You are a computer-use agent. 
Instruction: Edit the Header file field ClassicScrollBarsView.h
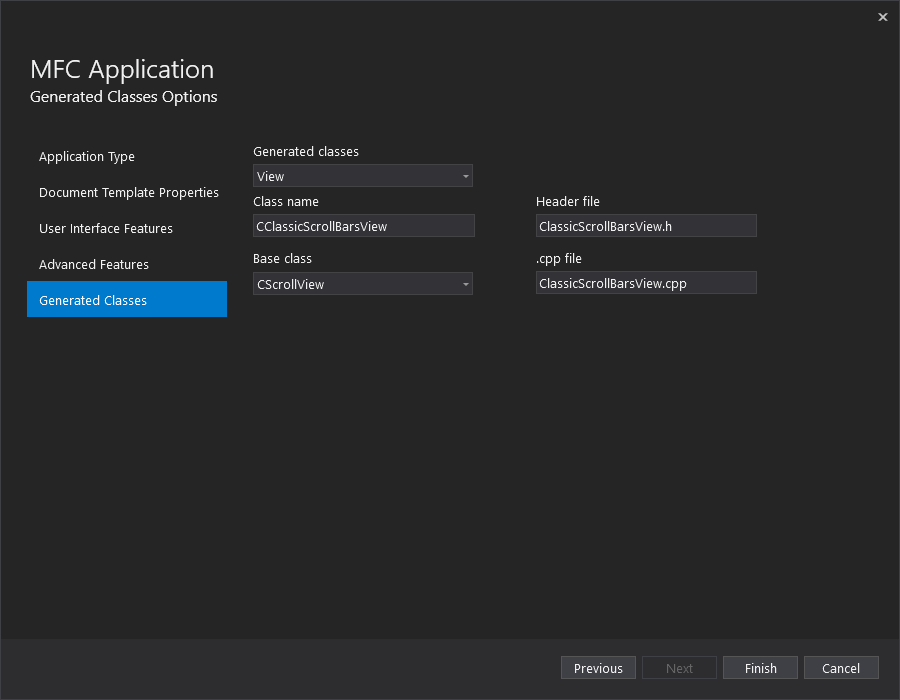point(646,226)
